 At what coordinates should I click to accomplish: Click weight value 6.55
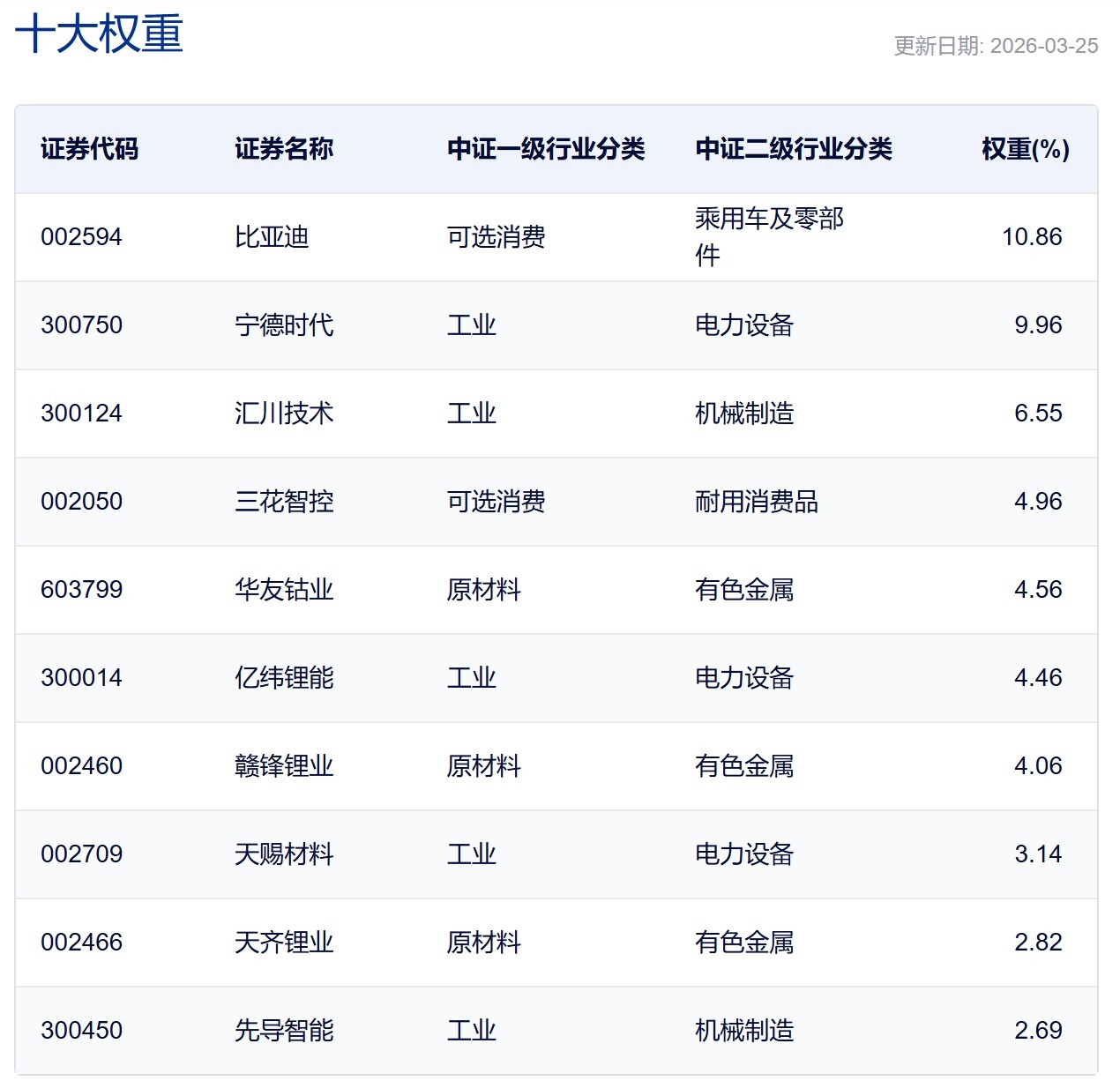(1038, 414)
